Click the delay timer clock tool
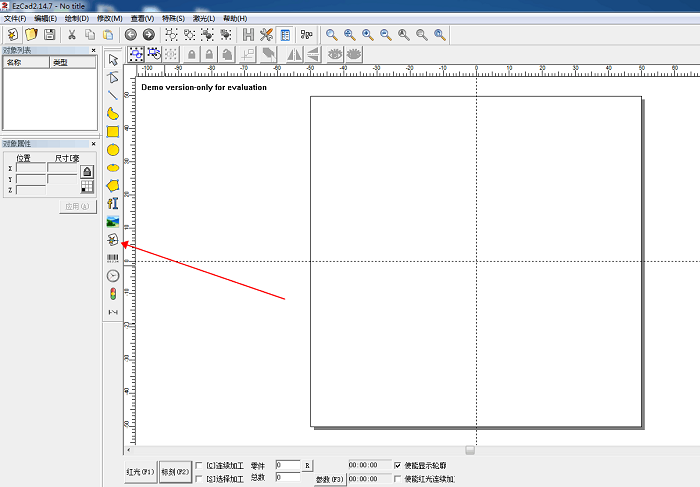Image resolution: width=700 pixels, height=487 pixels. tap(113, 276)
